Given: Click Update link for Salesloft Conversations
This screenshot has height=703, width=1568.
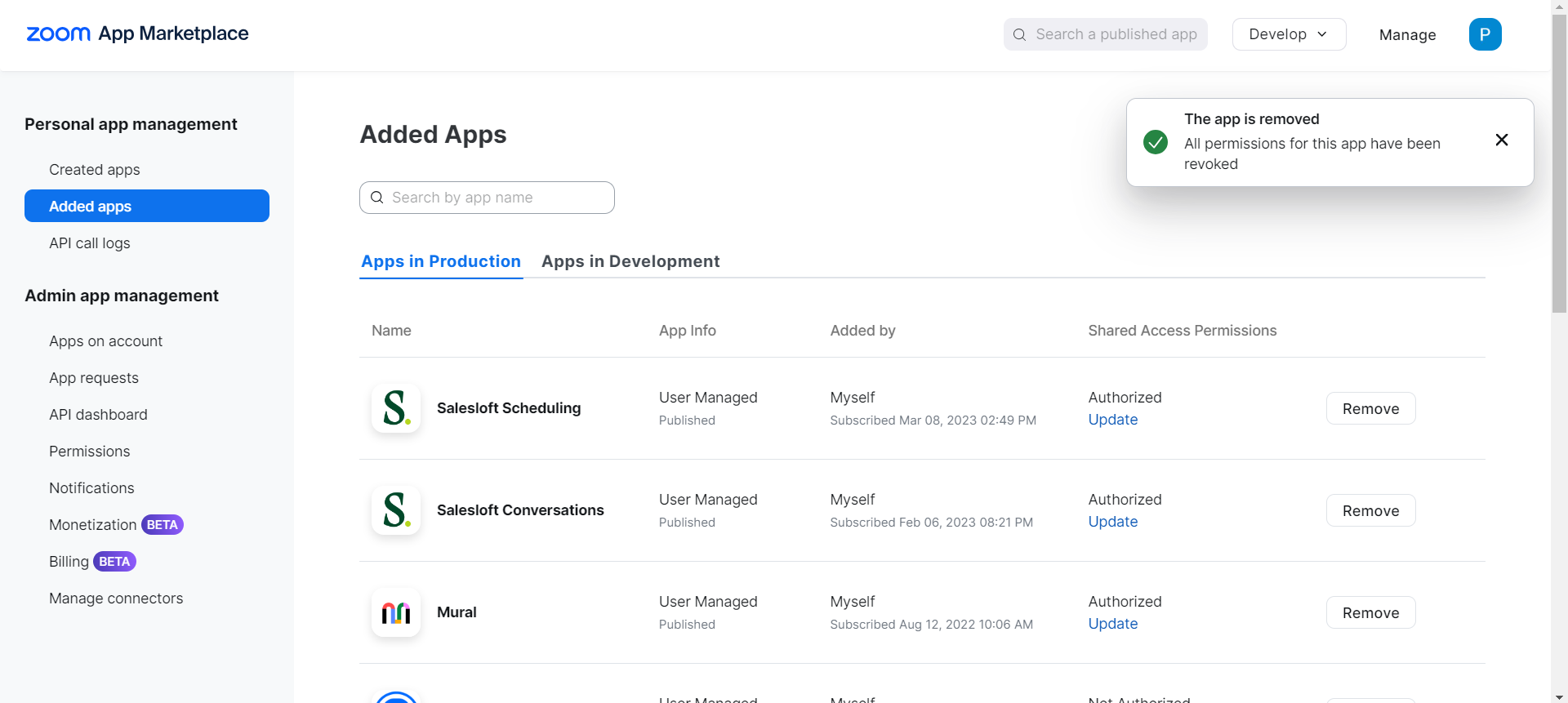Looking at the screenshot, I should 1112,522.
